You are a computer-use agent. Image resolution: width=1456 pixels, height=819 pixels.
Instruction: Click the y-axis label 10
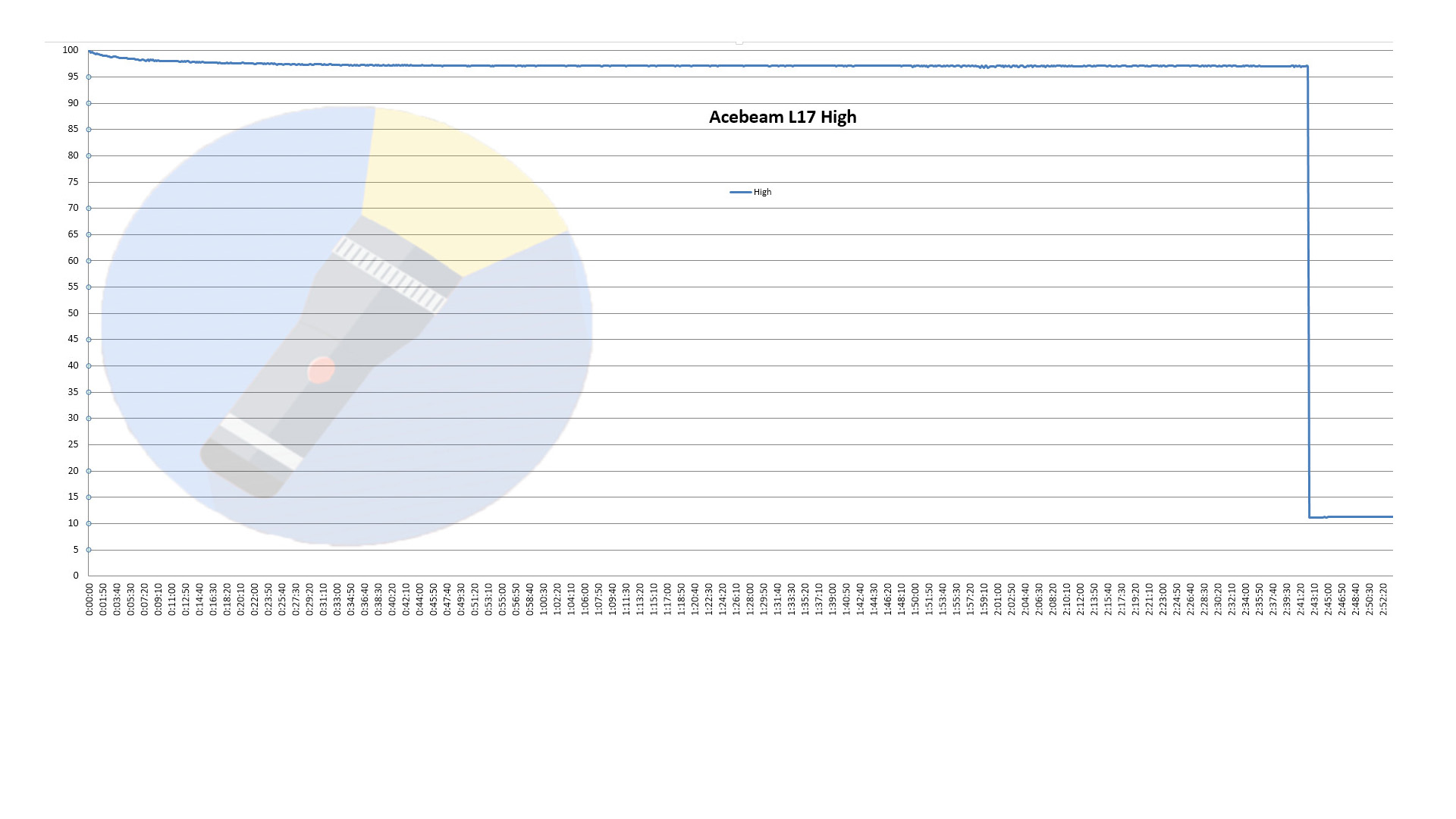coord(73,523)
